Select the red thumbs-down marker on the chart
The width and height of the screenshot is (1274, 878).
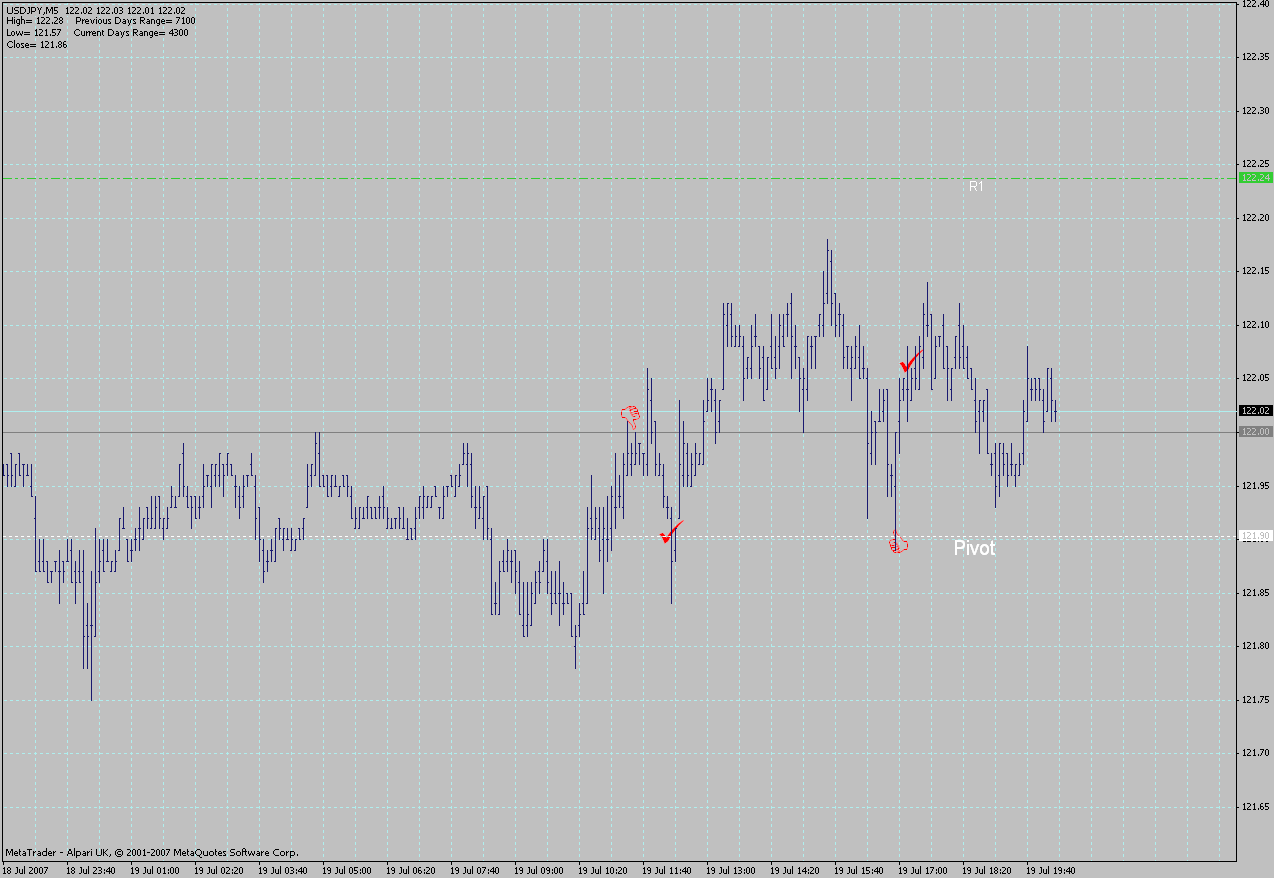630,416
